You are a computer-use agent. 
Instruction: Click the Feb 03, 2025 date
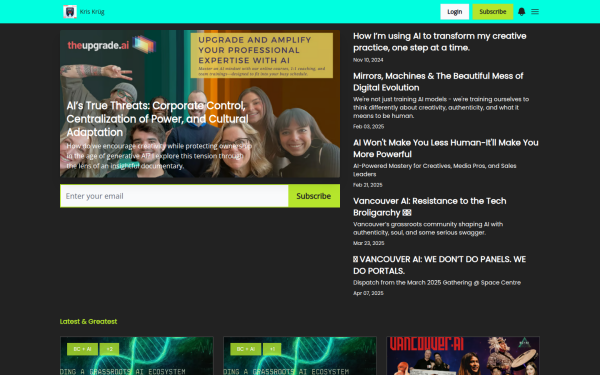pos(368,127)
